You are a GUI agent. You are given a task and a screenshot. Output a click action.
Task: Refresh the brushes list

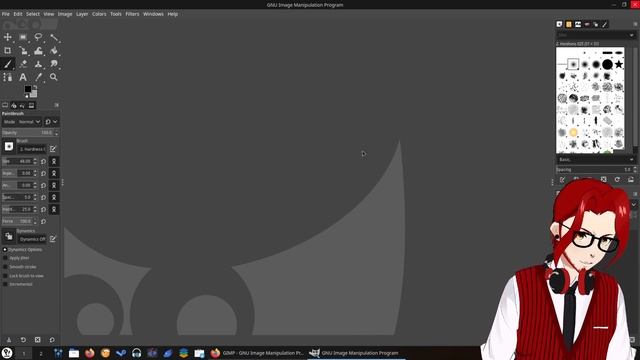click(x=617, y=180)
